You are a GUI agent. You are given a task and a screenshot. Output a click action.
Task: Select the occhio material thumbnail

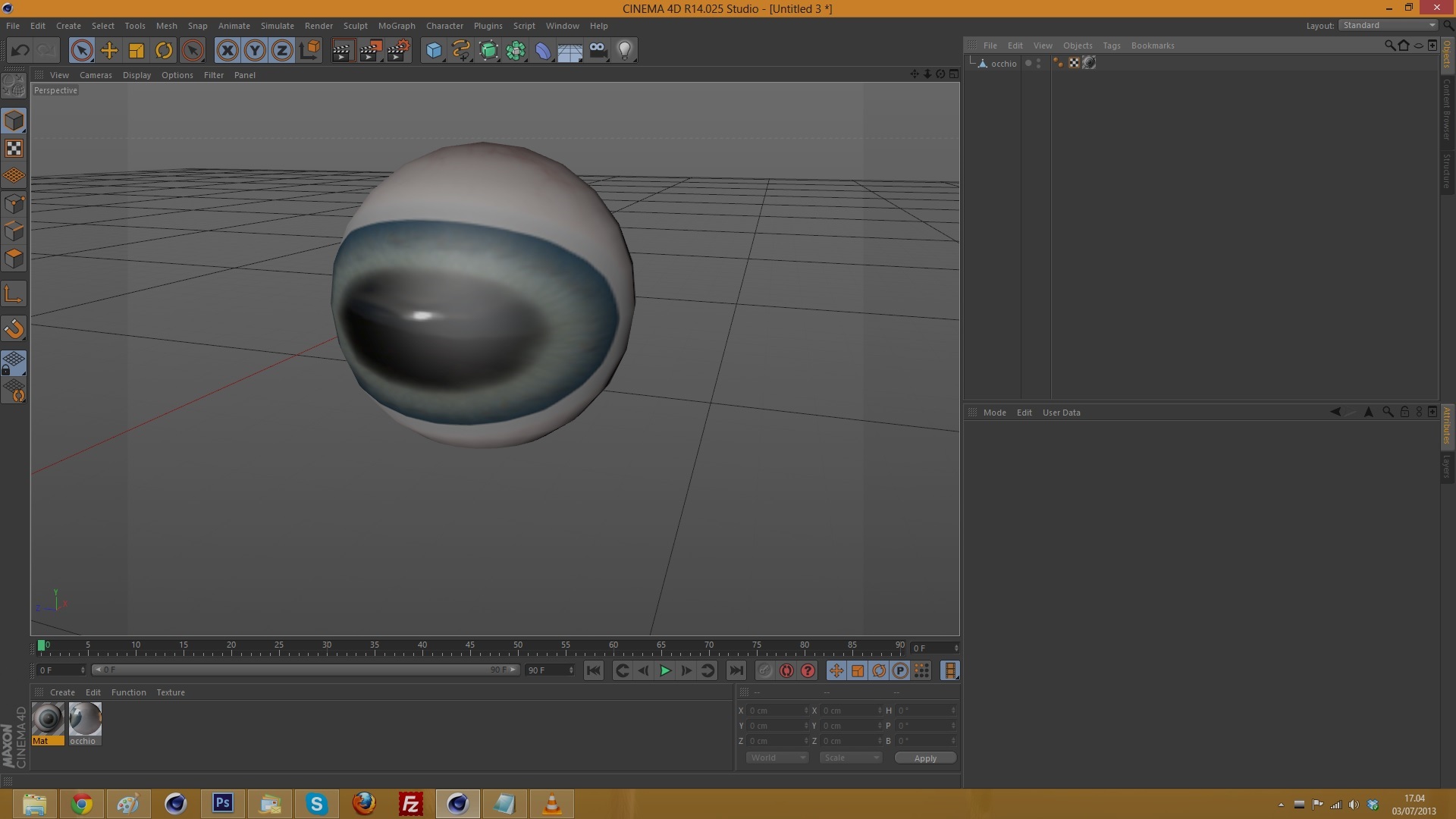pyautogui.click(x=84, y=720)
